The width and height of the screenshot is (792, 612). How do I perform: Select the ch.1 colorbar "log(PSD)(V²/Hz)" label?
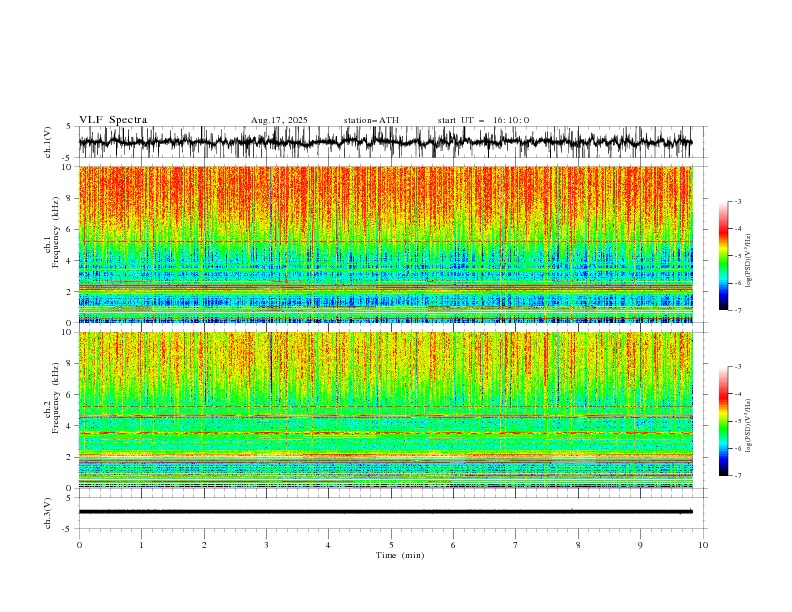[748, 261]
